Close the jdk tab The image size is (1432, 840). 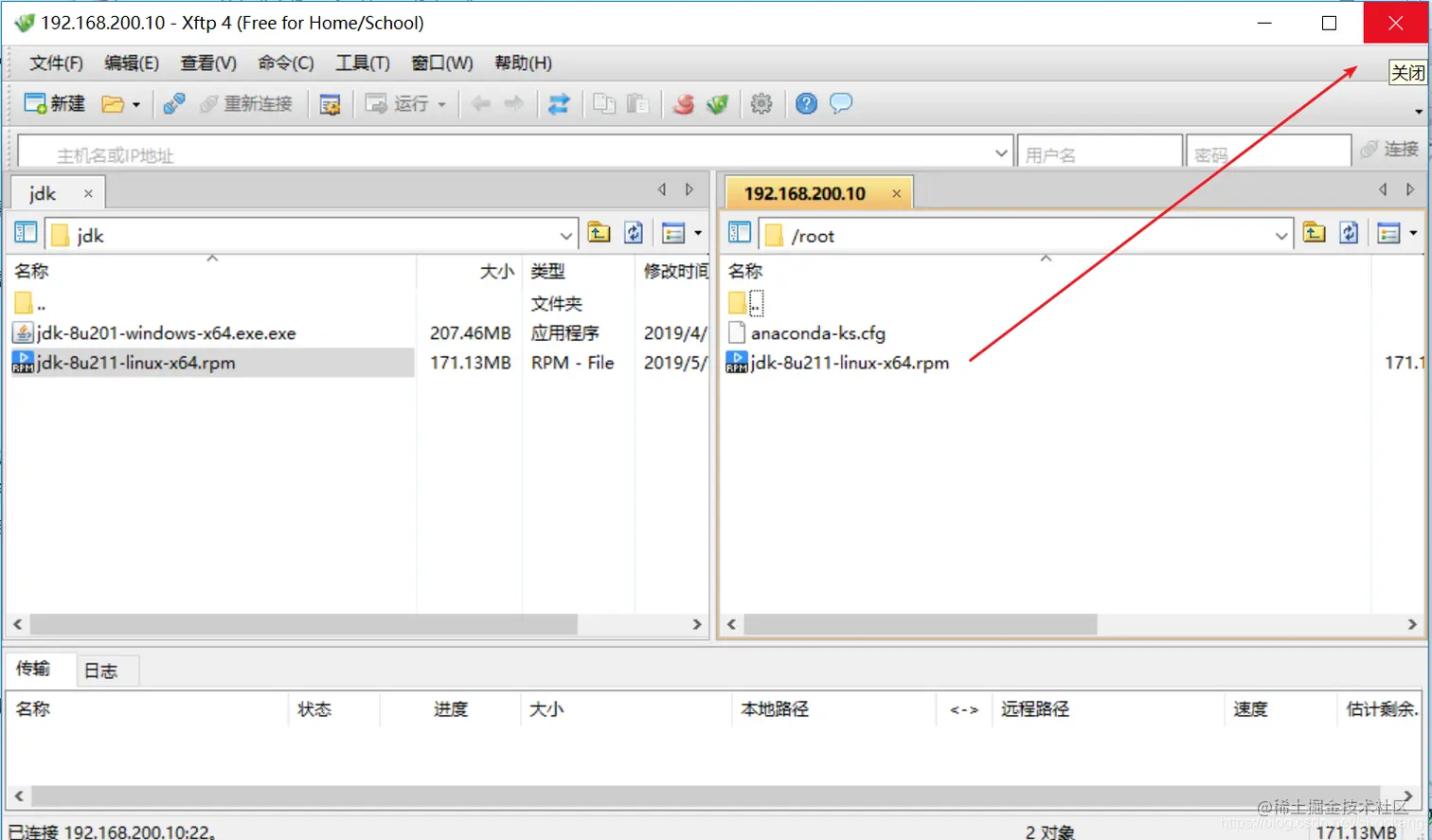[88, 193]
